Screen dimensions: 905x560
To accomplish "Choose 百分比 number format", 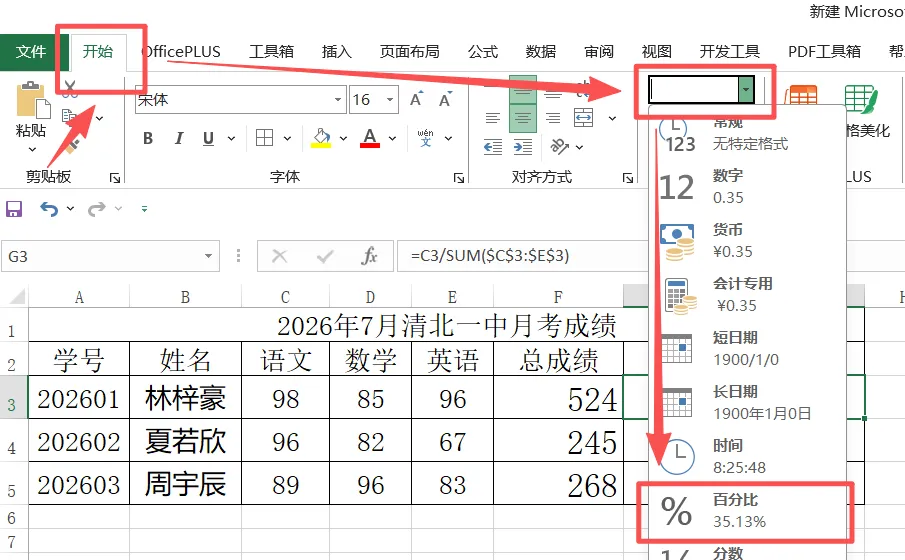I will (x=747, y=512).
